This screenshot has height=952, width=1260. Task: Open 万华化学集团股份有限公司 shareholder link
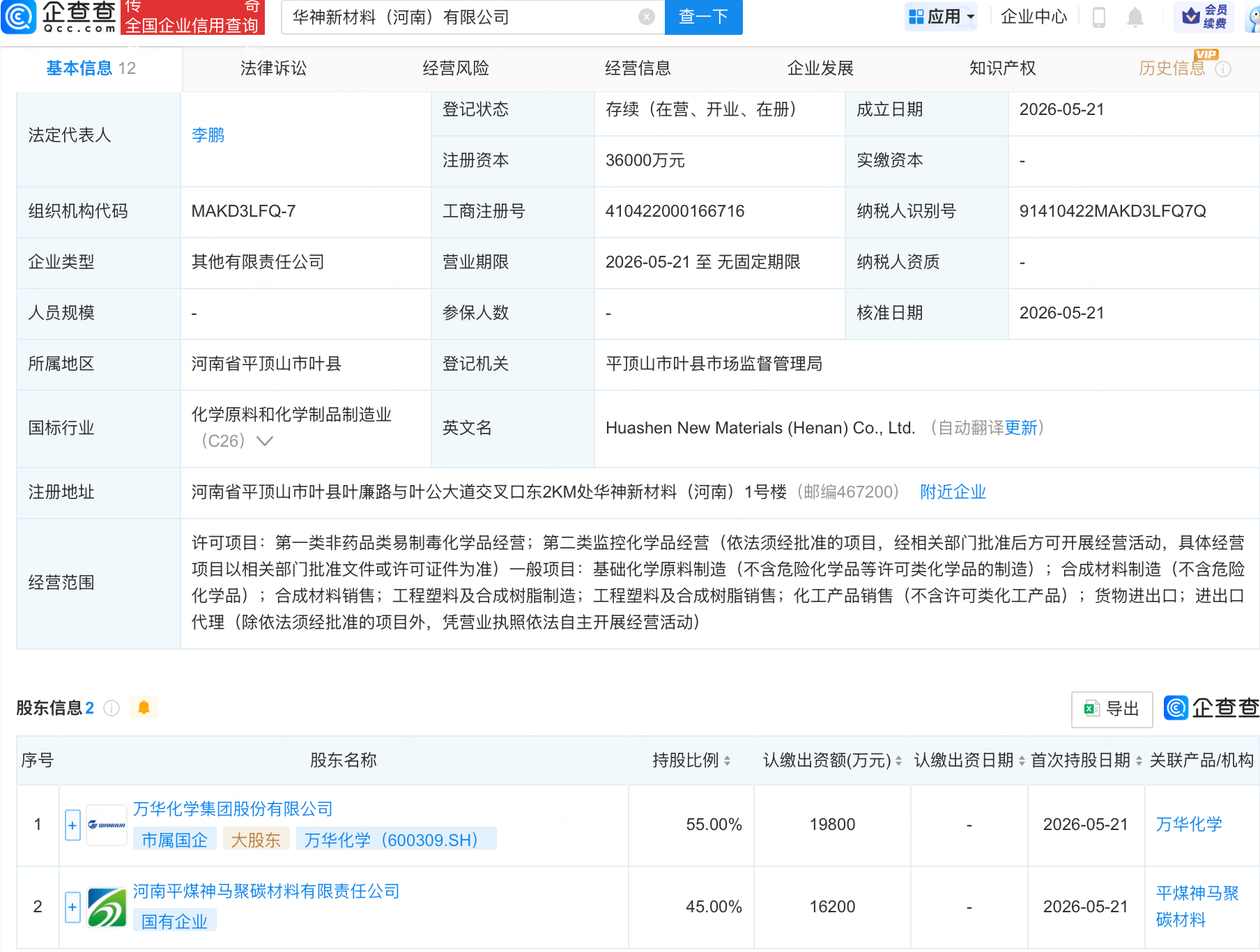click(233, 809)
